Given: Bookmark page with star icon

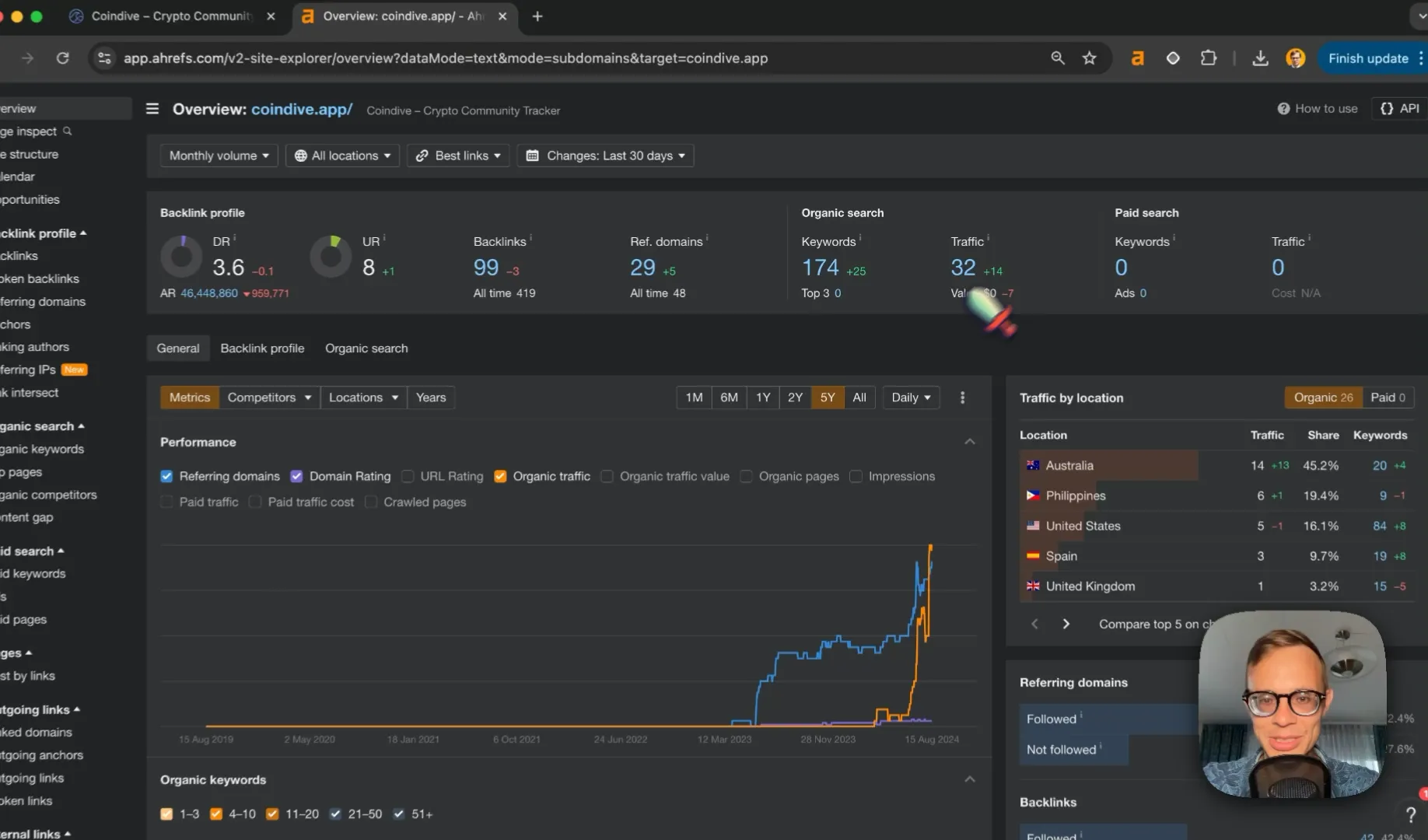Looking at the screenshot, I should (x=1089, y=58).
